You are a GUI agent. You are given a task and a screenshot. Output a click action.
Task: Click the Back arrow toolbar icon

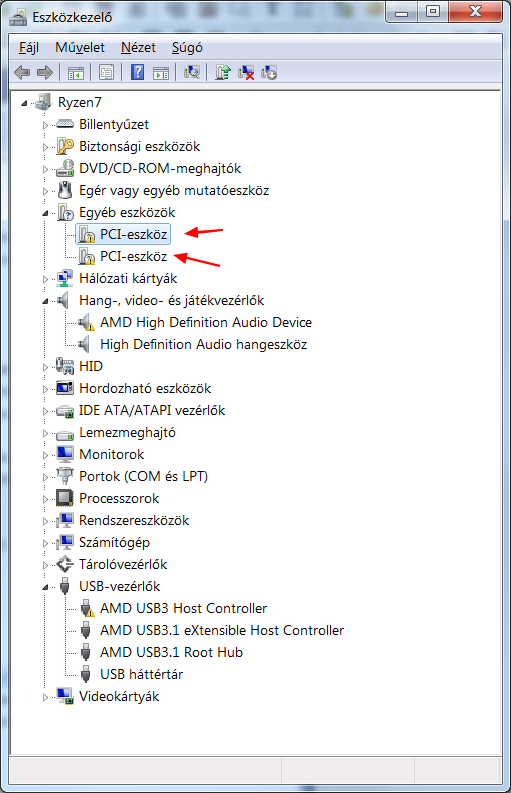[22, 72]
